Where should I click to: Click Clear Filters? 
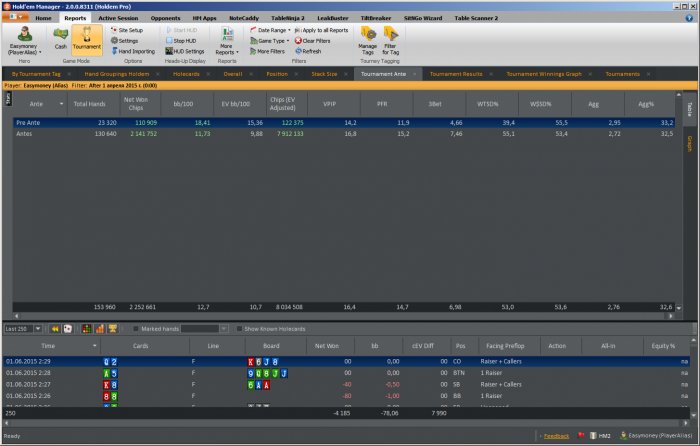pos(312,41)
